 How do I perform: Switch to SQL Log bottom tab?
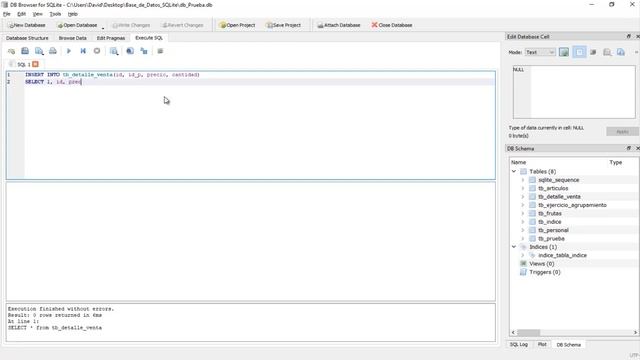tap(518, 344)
